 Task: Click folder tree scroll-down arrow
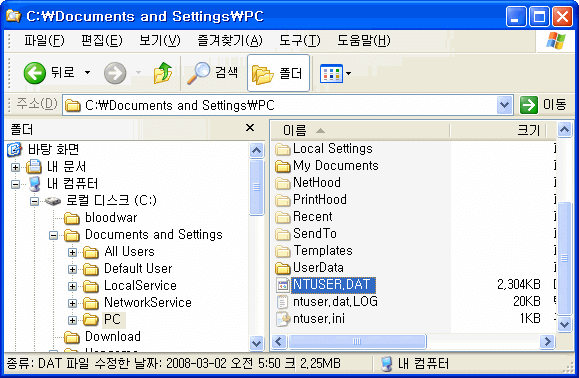click(256, 343)
